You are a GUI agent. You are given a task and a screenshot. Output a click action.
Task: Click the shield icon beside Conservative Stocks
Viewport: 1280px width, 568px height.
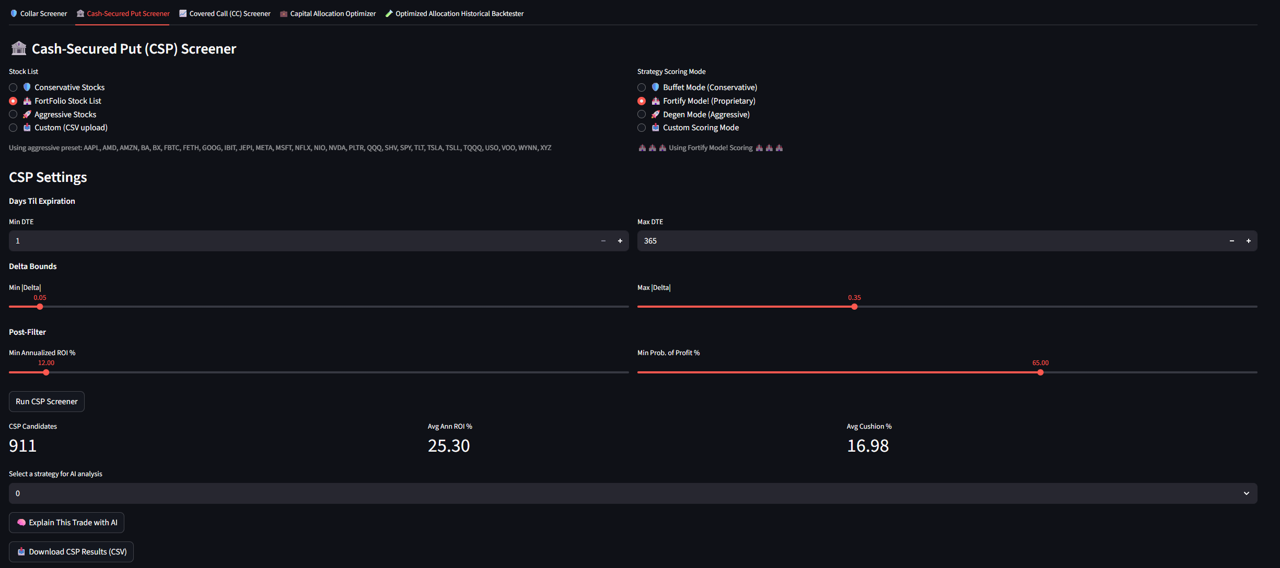(27, 88)
